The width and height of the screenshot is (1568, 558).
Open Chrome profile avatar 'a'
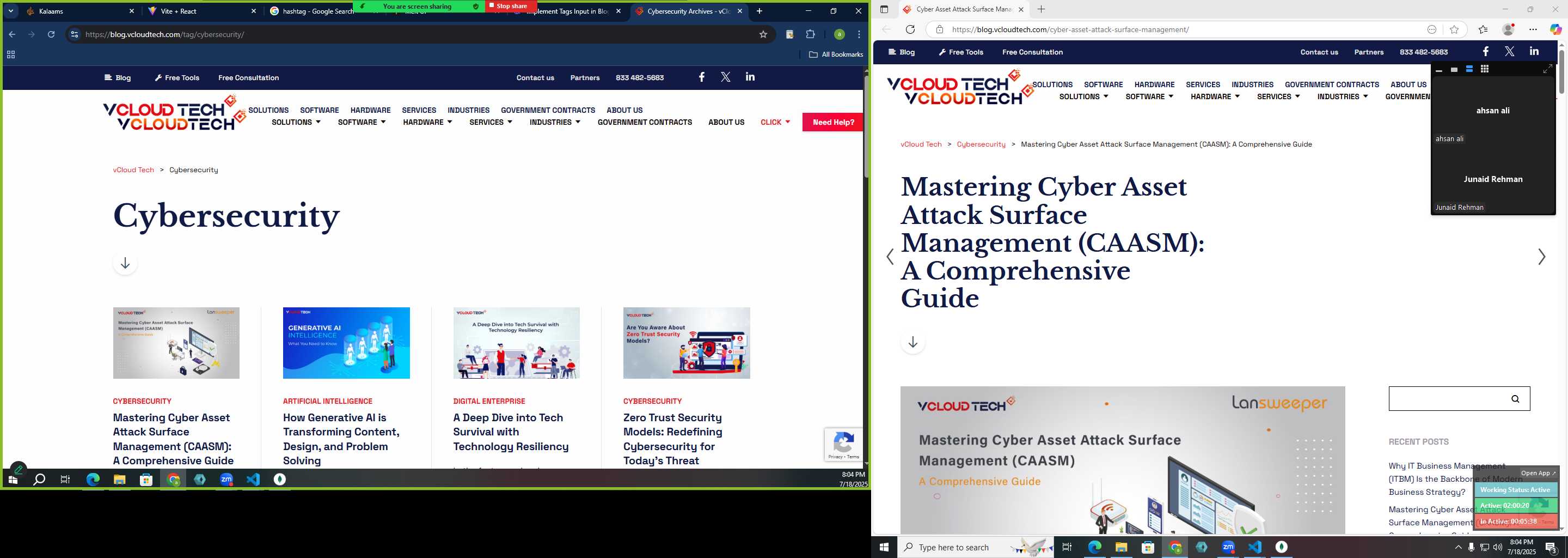pos(839,34)
